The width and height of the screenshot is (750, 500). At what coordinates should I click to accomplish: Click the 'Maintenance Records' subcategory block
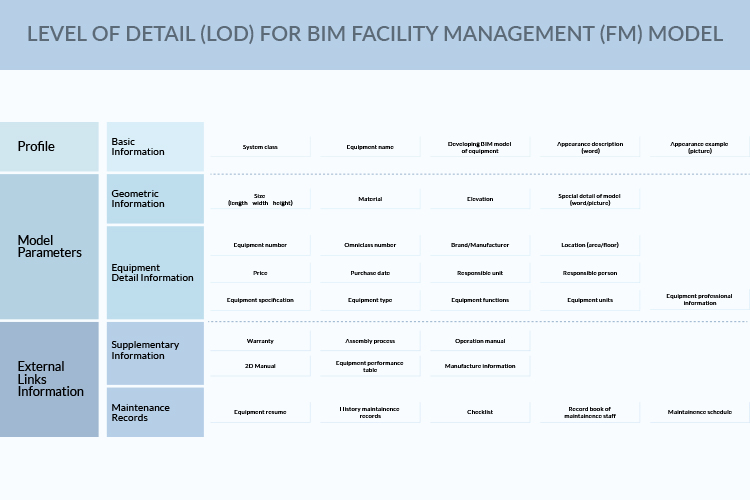coord(155,412)
